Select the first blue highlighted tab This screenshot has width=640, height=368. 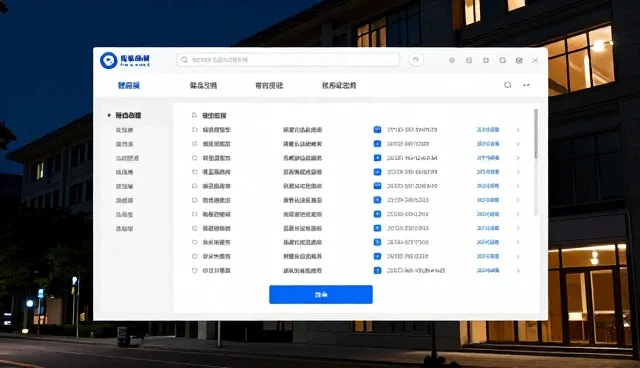[x=129, y=85]
